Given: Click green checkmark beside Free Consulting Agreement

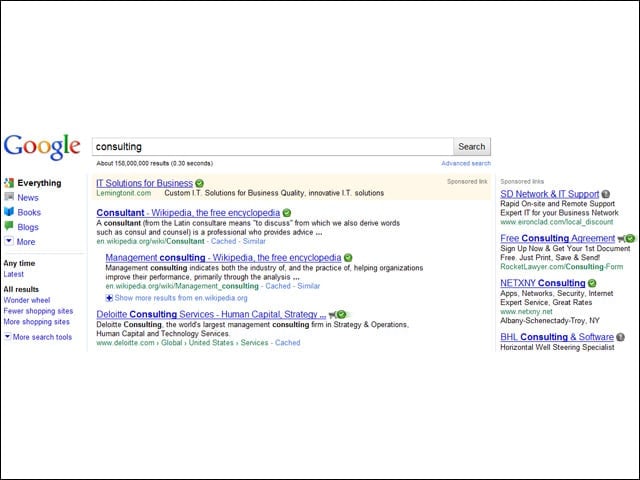Looking at the screenshot, I should pos(631,238).
